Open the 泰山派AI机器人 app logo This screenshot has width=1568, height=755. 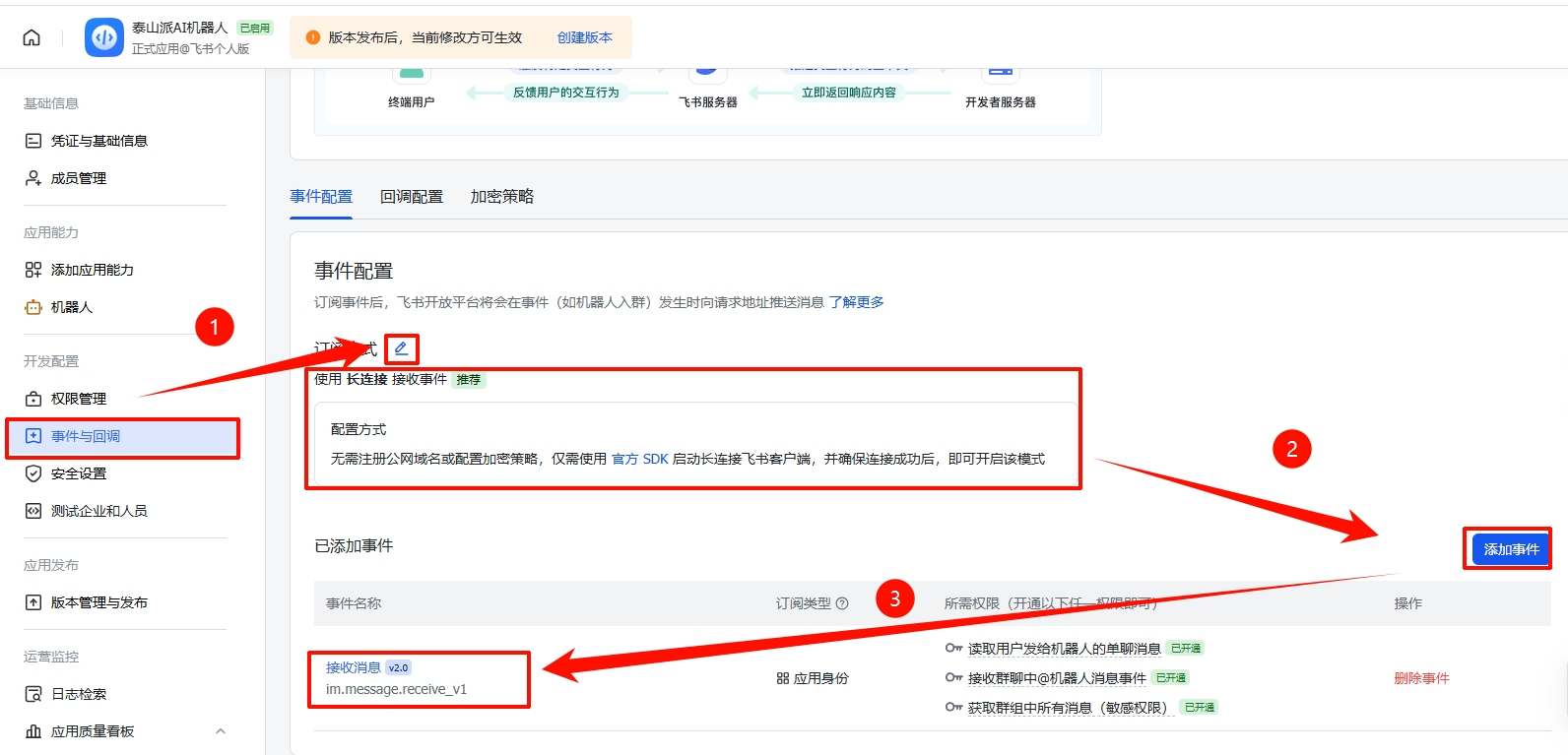pos(104,37)
